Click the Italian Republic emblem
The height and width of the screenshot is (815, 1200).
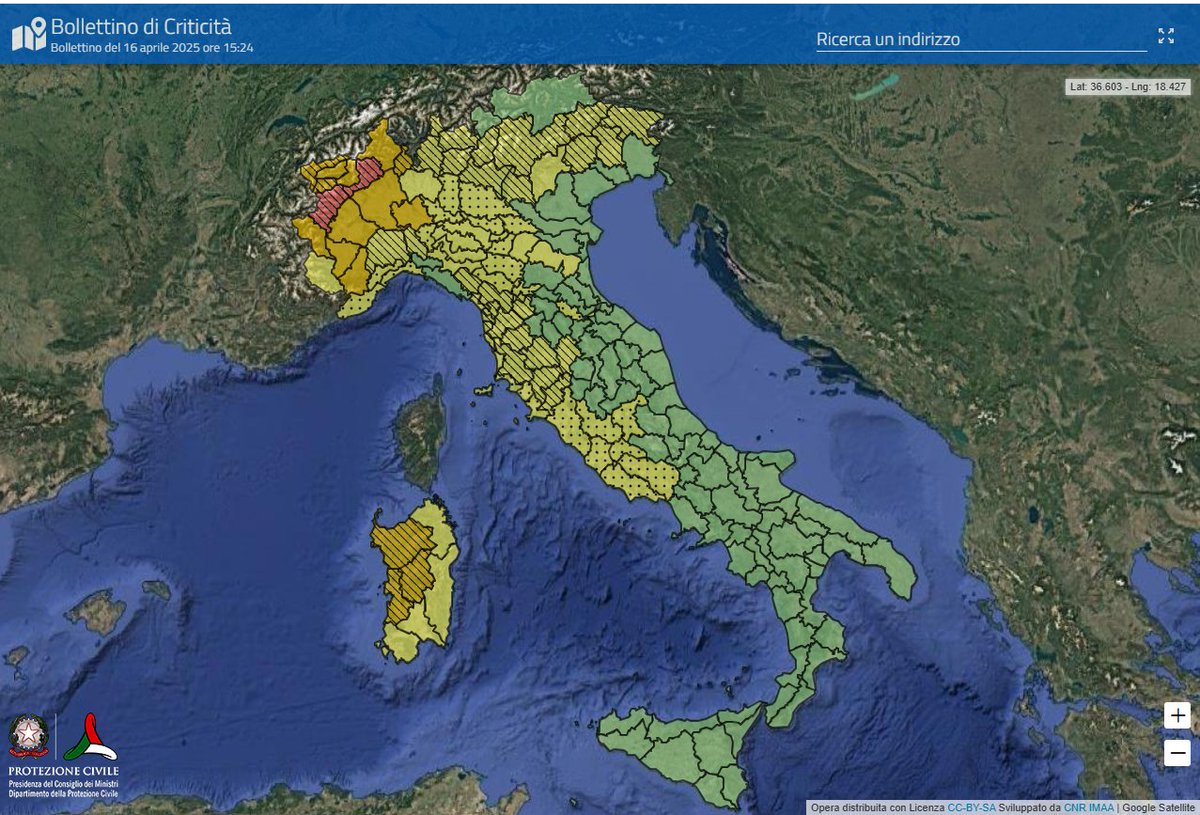click(x=28, y=736)
